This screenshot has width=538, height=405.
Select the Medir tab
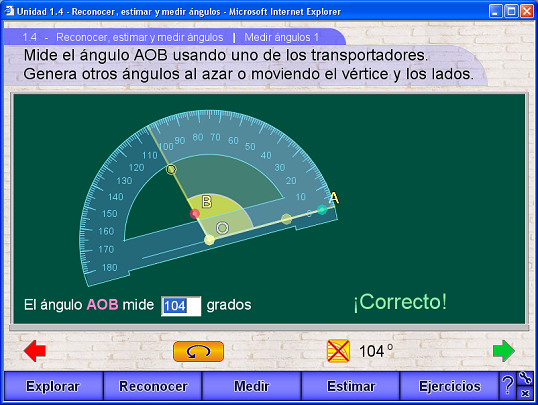[x=252, y=386]
